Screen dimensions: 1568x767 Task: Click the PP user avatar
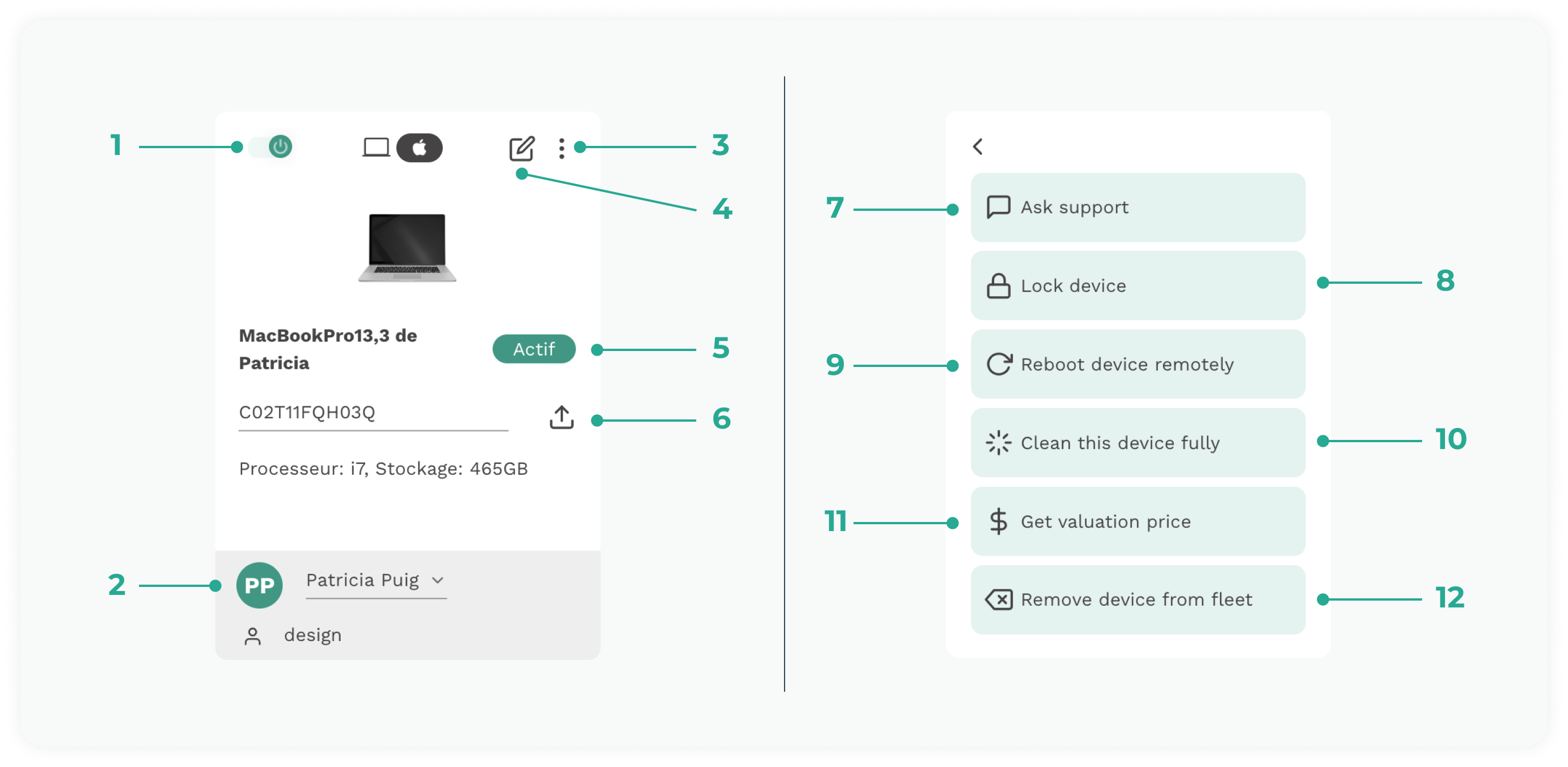pos(259,585)
